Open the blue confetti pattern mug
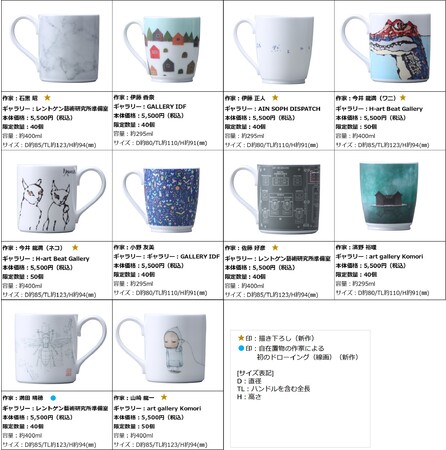 (x=162, y=200)
